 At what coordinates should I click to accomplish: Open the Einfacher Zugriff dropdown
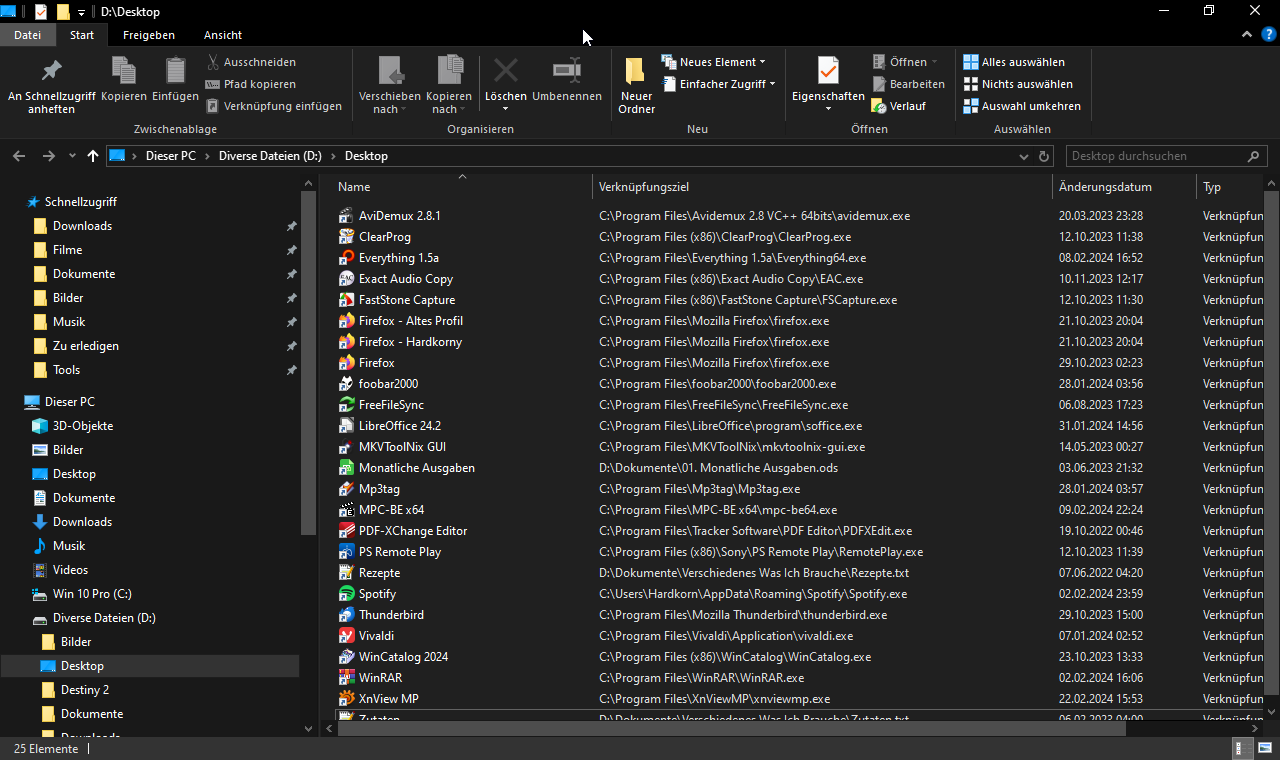(718, 84)
